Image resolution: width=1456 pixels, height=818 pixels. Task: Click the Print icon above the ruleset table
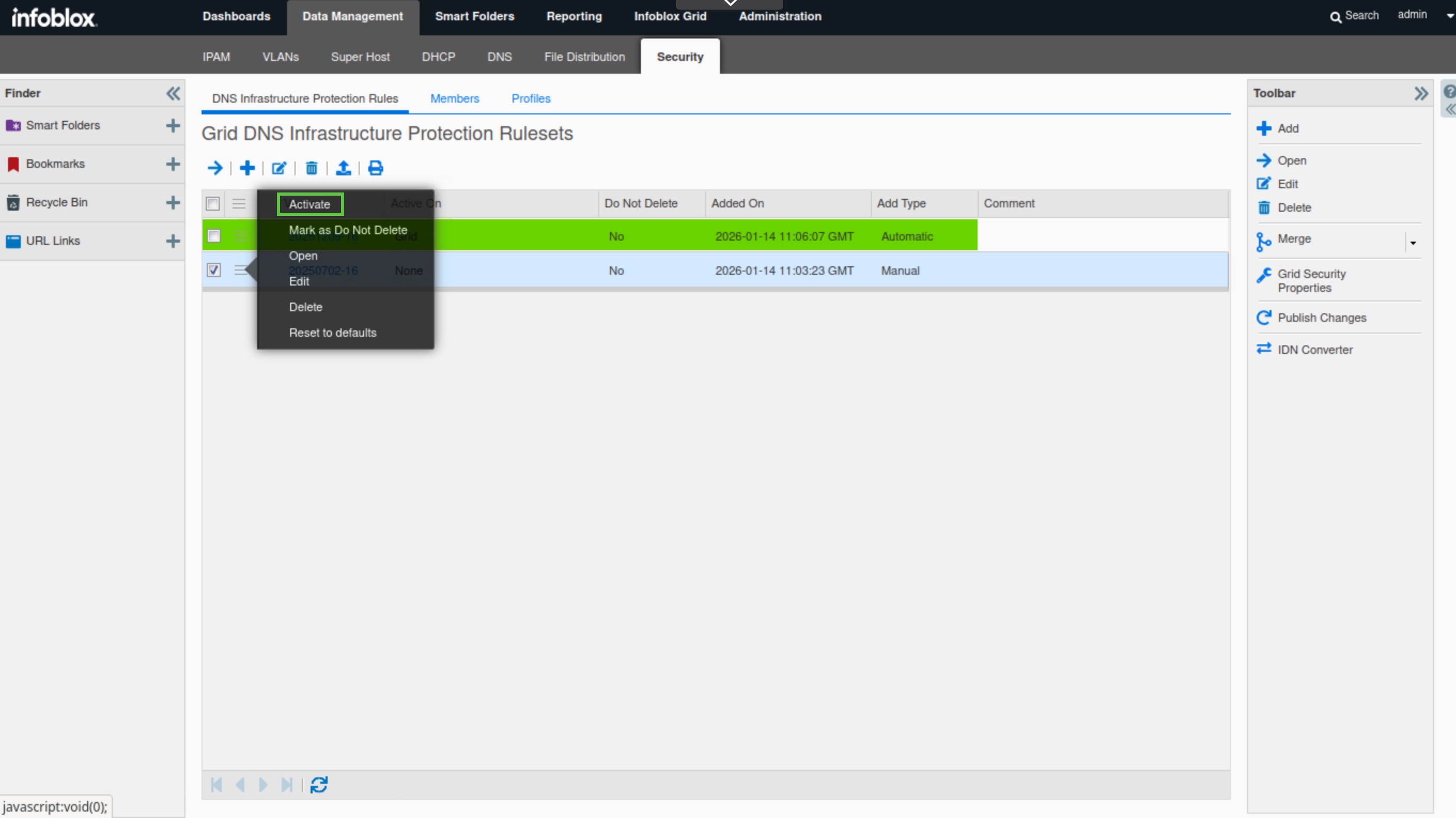[x=375, y=168]
